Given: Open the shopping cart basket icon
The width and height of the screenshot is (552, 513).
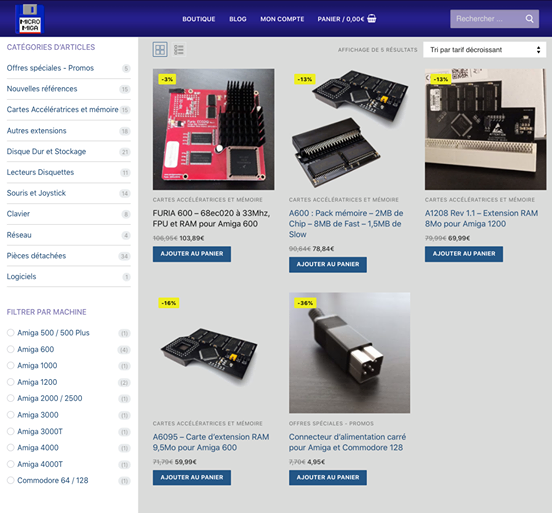Looking at the screenshot, I should coord(372,18).
